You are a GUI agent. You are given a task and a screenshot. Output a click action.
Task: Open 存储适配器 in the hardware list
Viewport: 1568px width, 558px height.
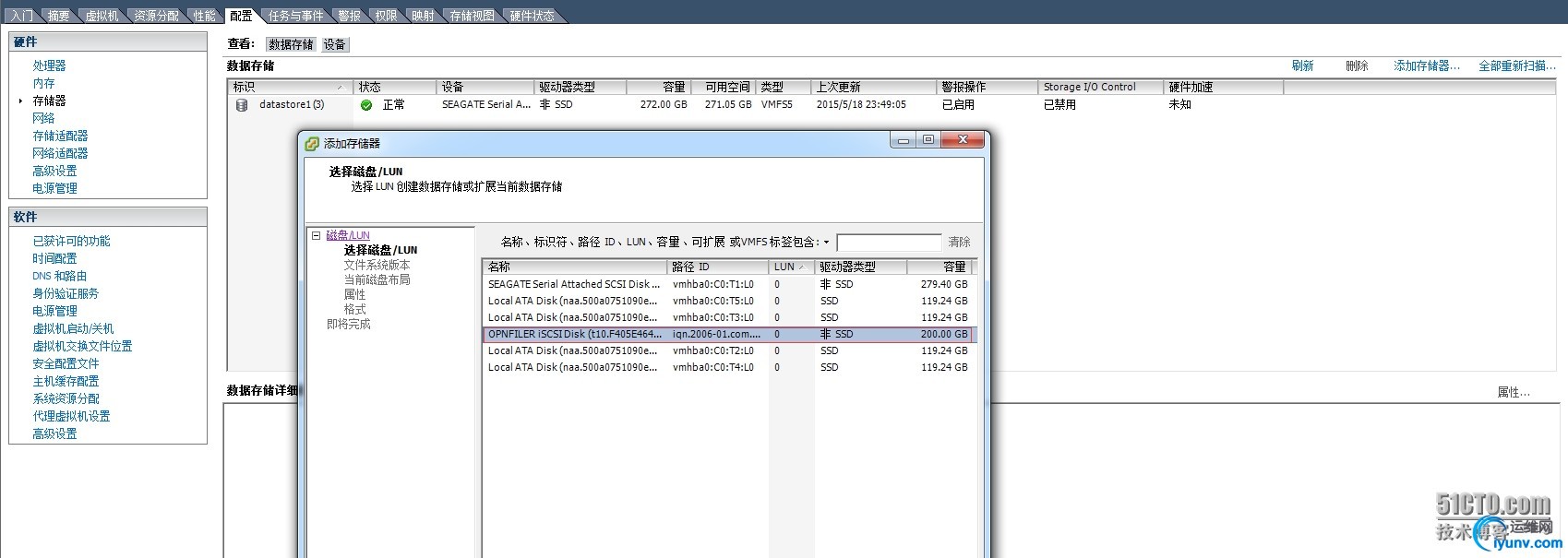[x=60, y=136]
